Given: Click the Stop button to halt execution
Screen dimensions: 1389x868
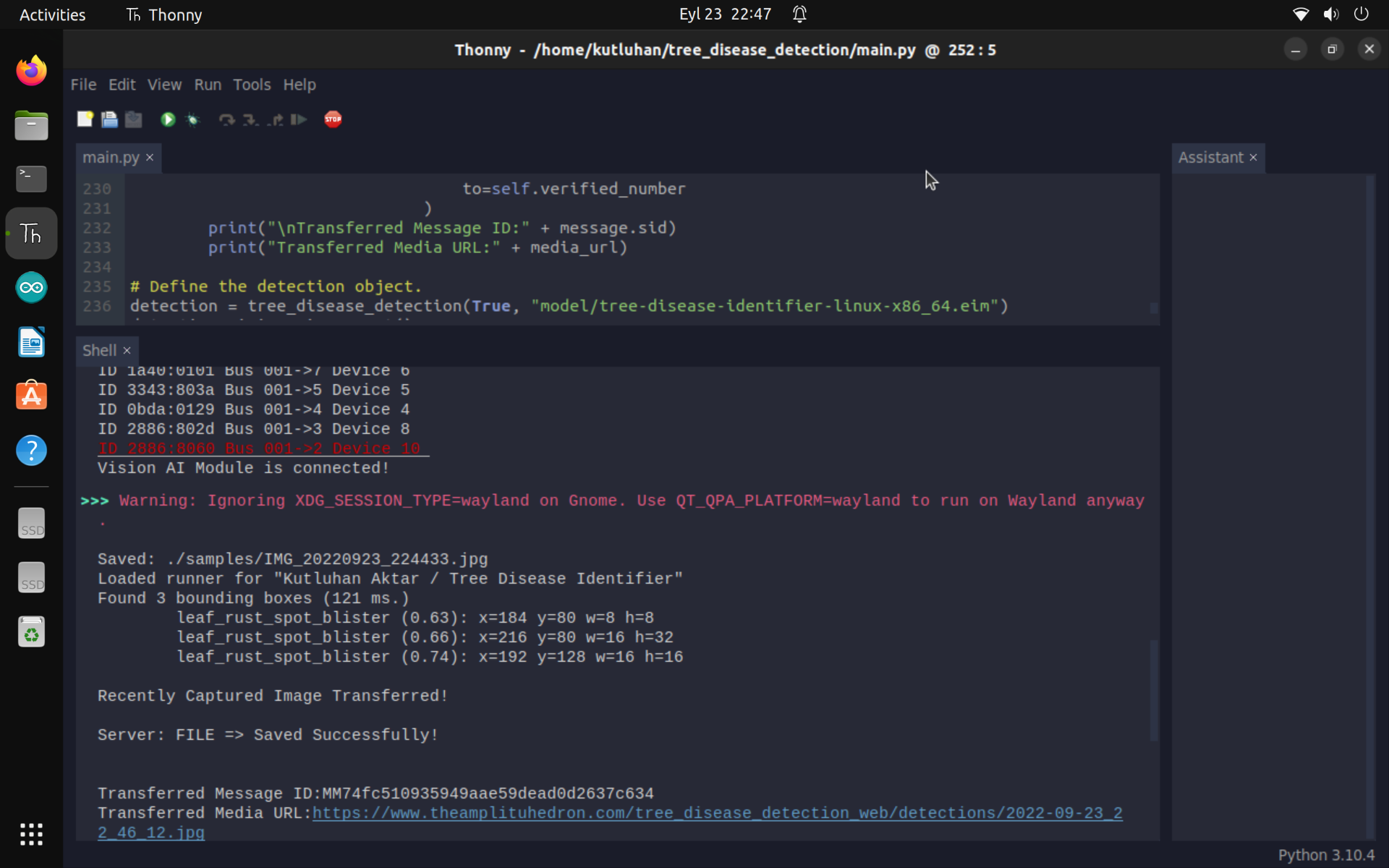Looking at the screenshot, I should (333, 119).
